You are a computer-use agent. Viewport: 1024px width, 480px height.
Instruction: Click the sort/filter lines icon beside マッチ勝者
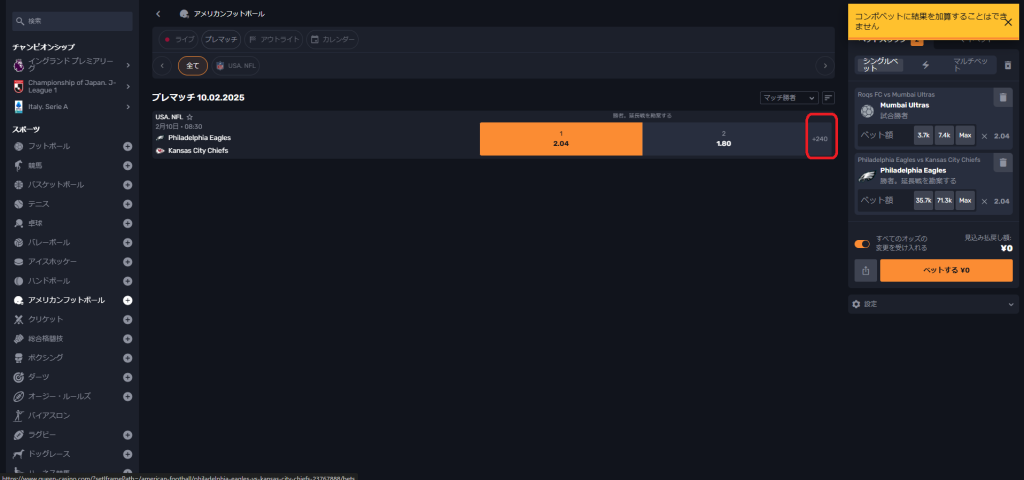click(x=828, y=98)
